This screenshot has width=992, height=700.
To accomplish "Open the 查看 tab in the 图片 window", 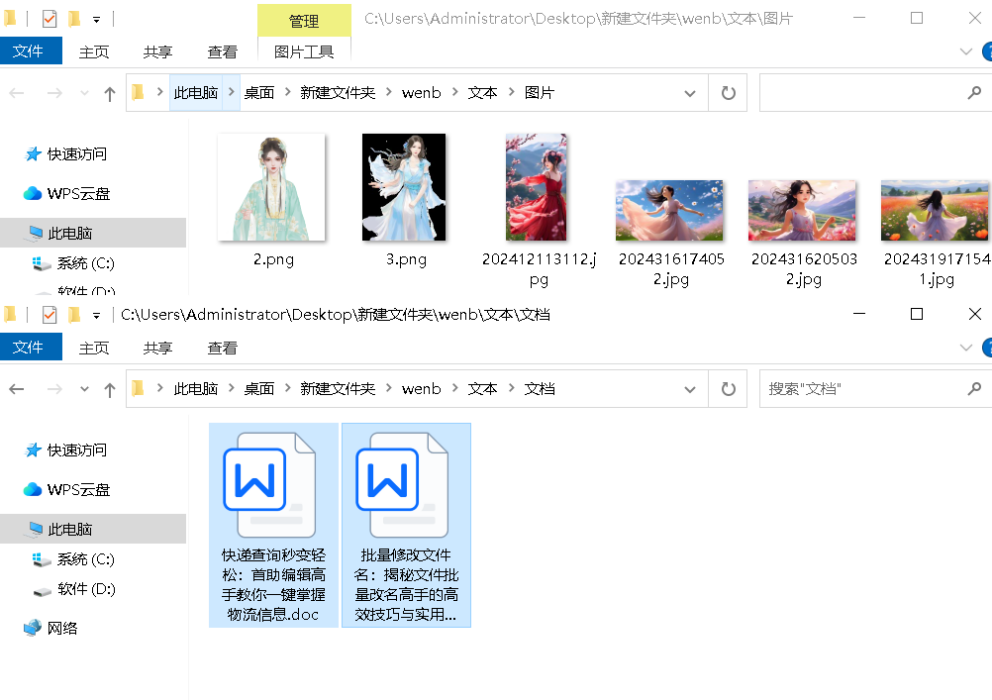I will coord(222,52).
